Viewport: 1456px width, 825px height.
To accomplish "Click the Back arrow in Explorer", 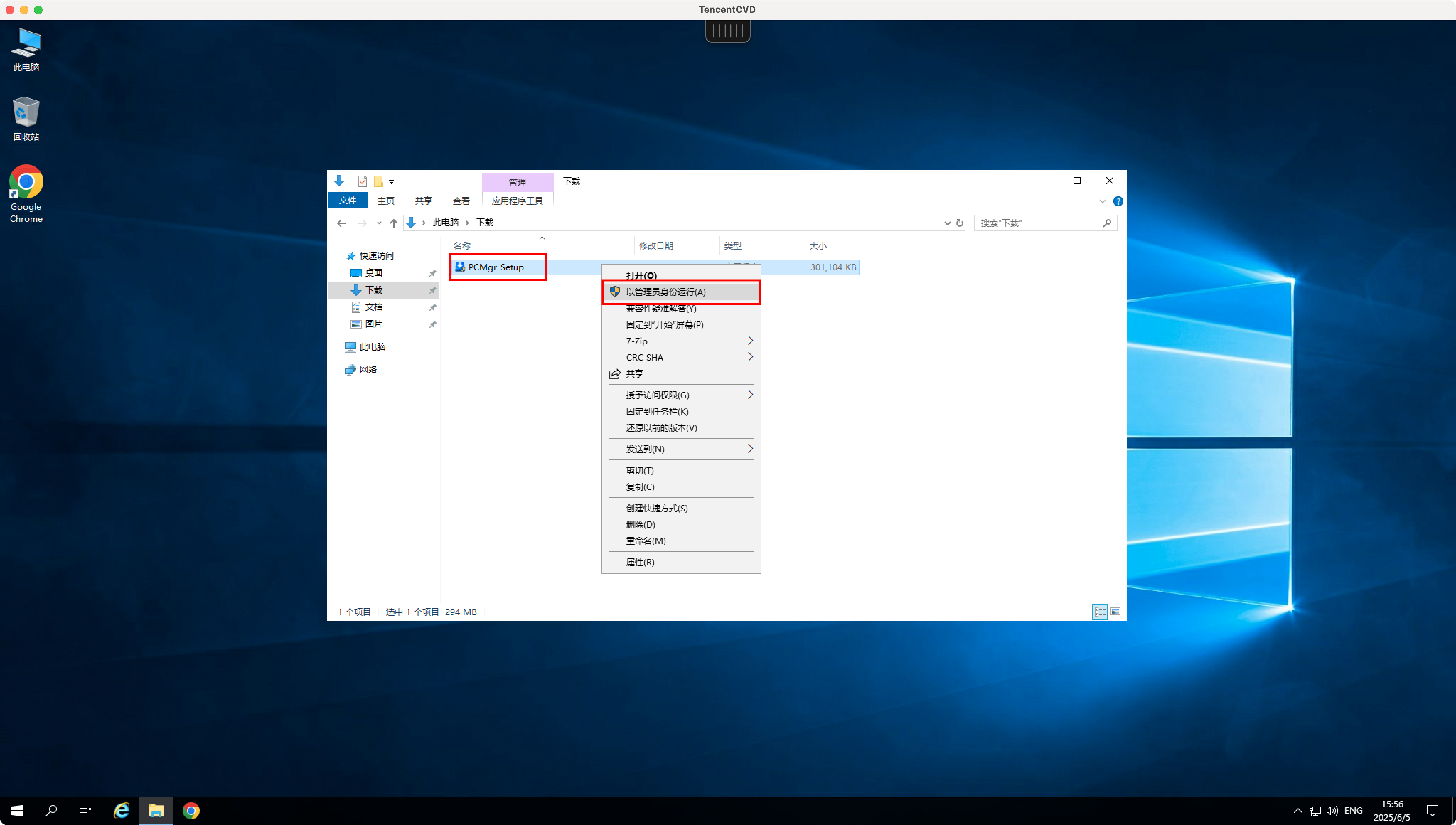I will coord(341,223).
